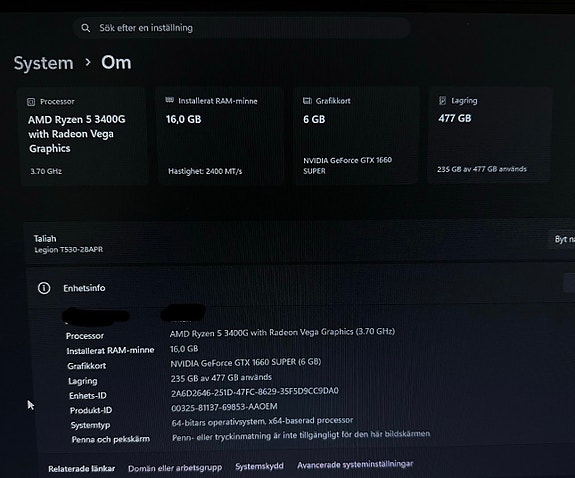Focus the 'Sök efter en inställning' search box
Image resolution: width=575 pixels, height=478 pixels.
[x=241, y=28]
